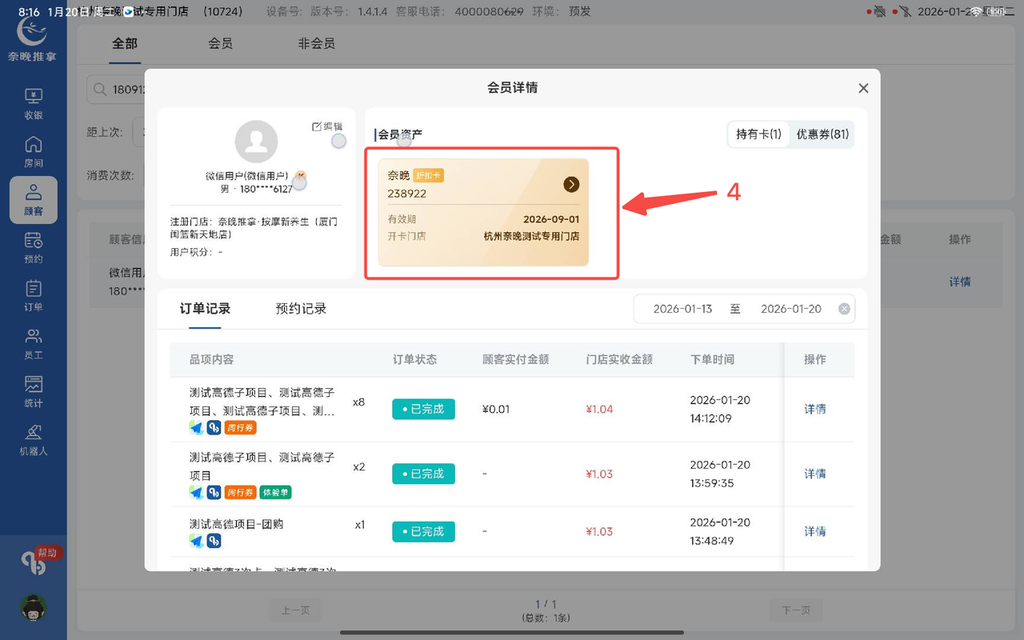The image size is (1024, 640).
Task: Select the 顾客 customers section
Action: point(33,200)
